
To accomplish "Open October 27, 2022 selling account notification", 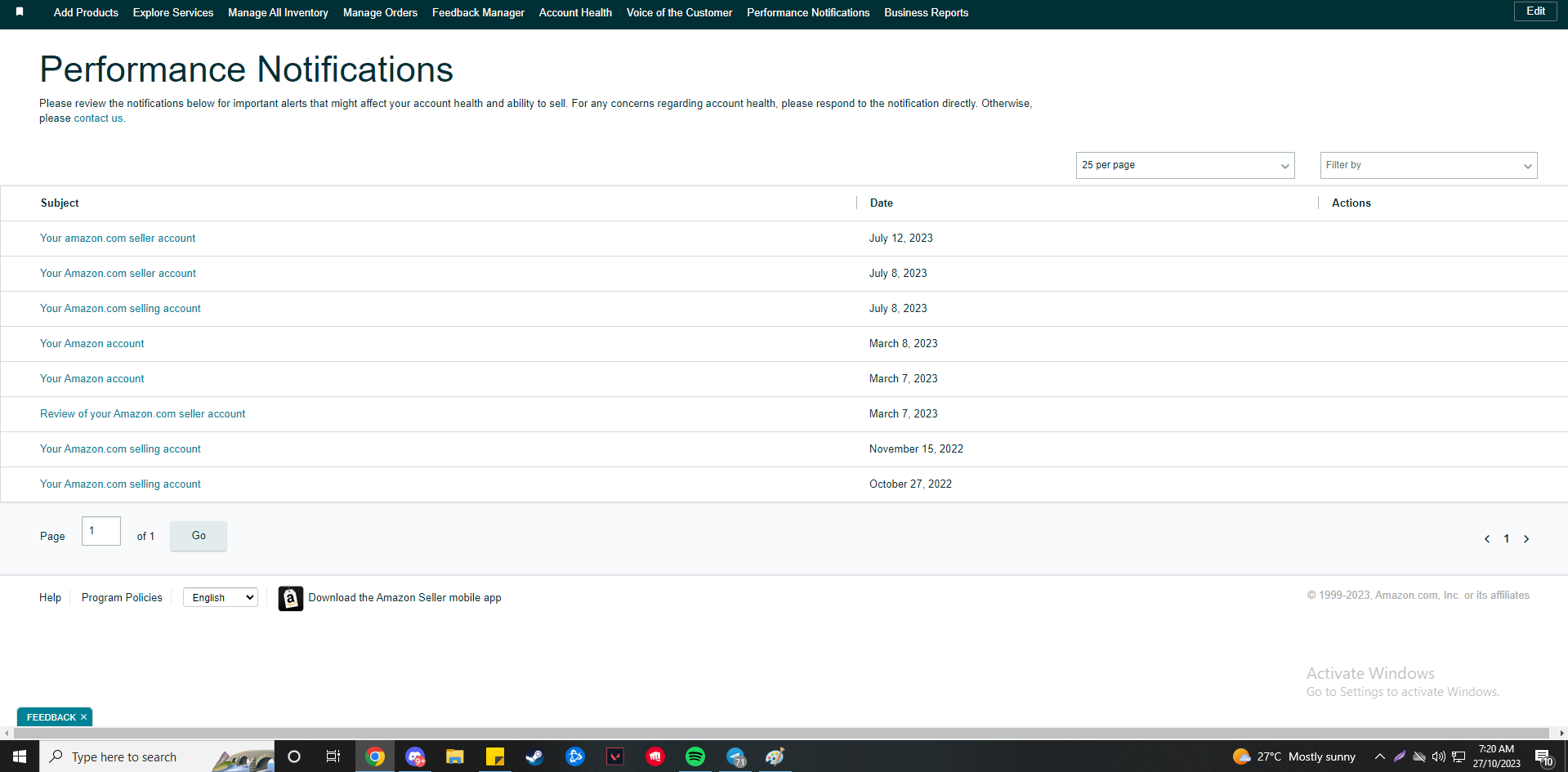I will 120,484.
